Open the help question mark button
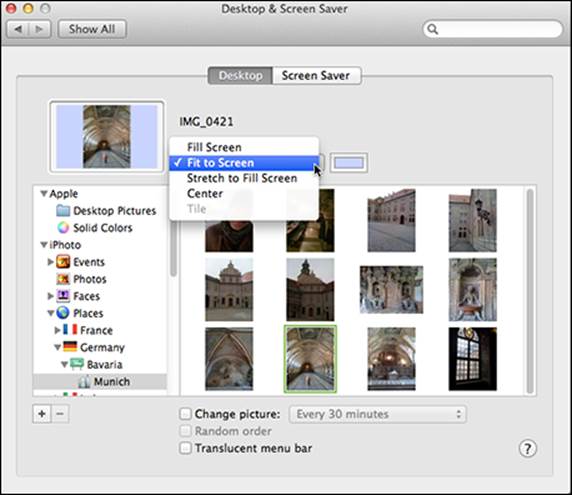The width and height of the screenshot is (572, 495). (x=527, y=448)
